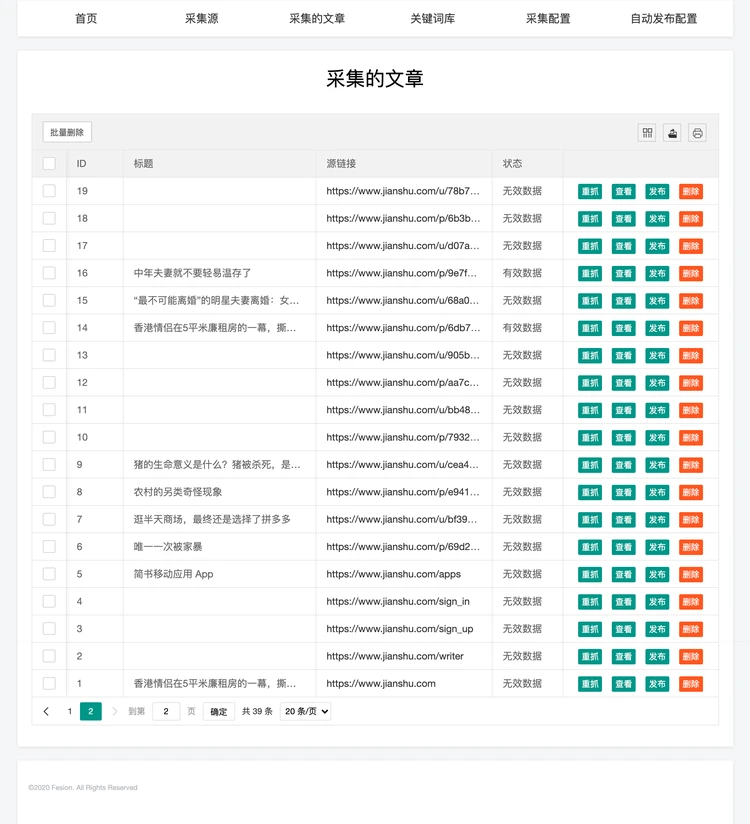Click 查看 button for row ID 14

click(623, 328)
